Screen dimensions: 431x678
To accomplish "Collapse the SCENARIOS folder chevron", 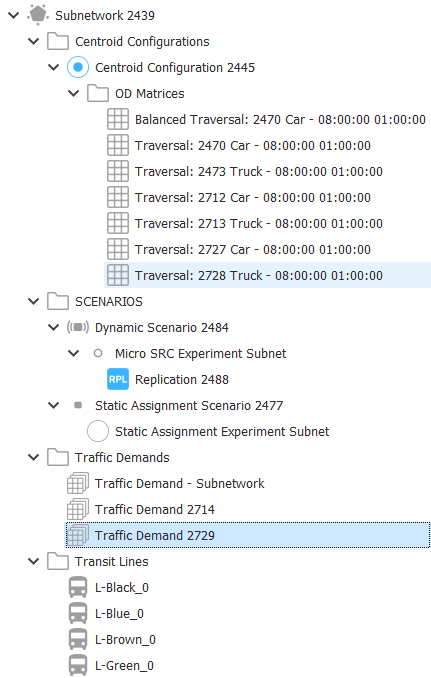I will point(34,301).
